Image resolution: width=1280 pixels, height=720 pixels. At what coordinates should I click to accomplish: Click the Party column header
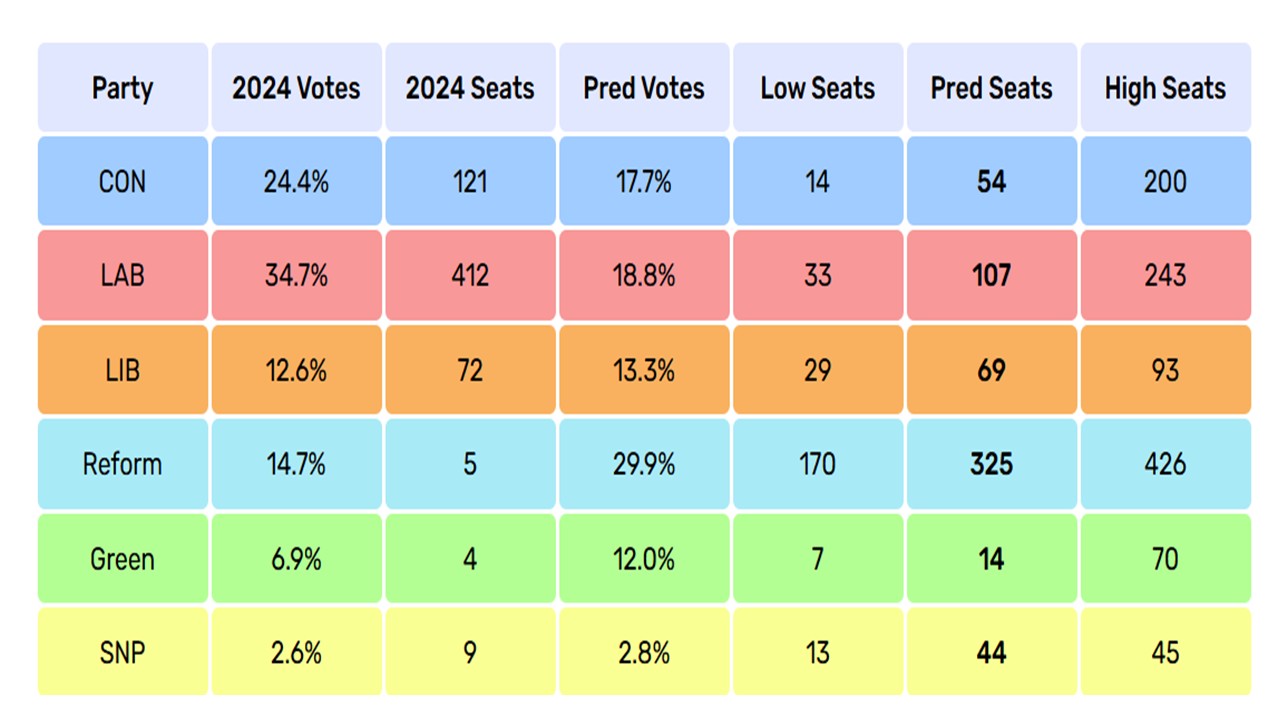click(x=122, y=88)
